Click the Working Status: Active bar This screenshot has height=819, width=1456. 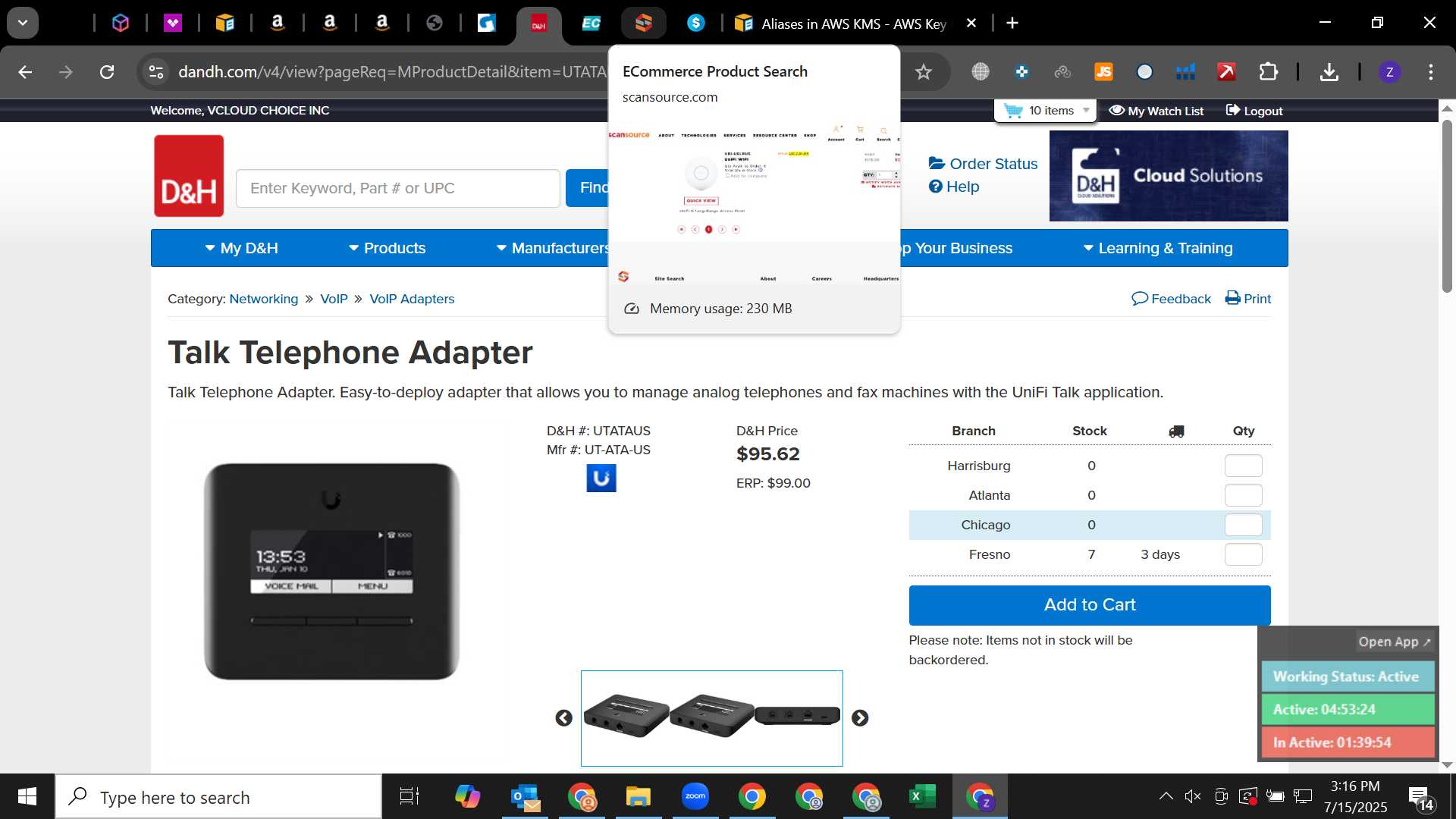pyautogui.click(x=1348, y=676)
